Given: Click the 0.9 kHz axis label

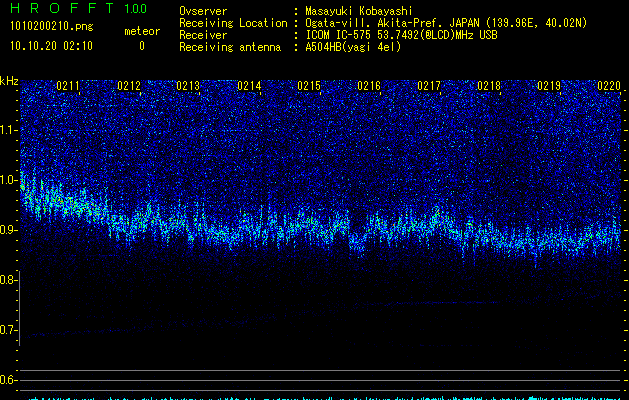Looking at the screenshot, I should pyautogui.click(x=8, y=230).
